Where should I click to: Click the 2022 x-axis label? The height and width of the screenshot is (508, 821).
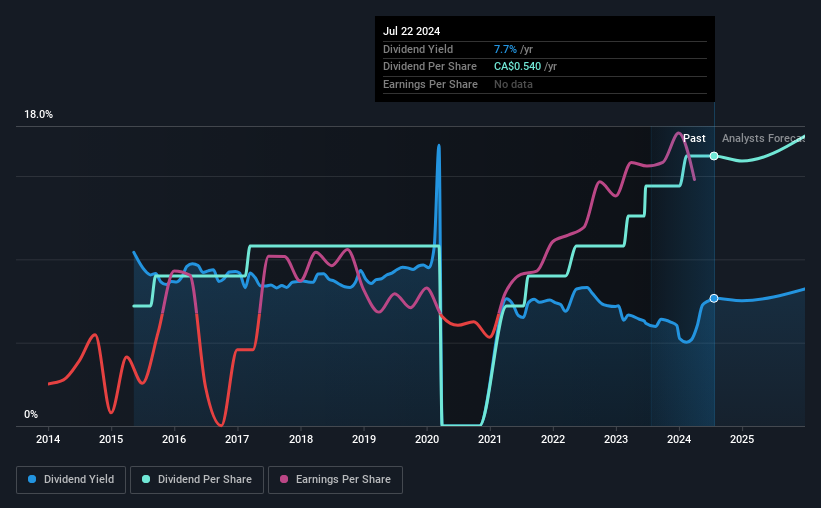553,439
